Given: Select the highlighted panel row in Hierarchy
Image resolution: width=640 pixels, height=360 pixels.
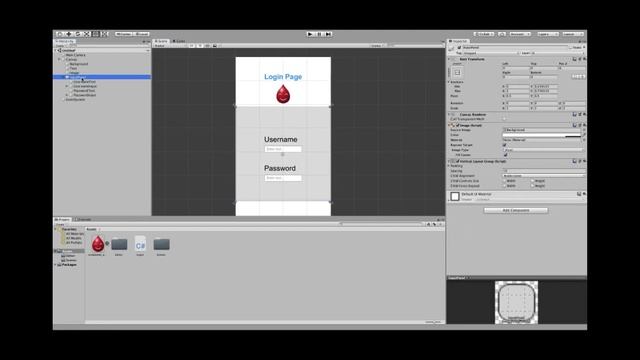Looking at the screenshot, I should pos(102,77).
